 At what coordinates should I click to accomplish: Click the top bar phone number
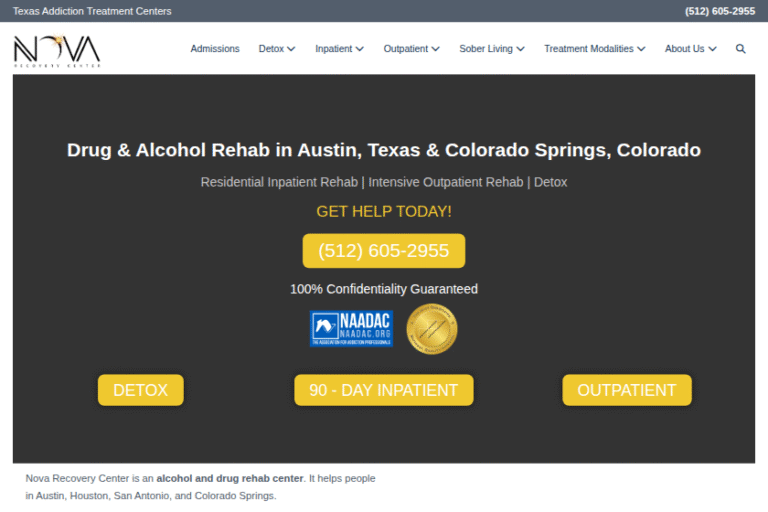pyautogui.click(x=719, y=11)
